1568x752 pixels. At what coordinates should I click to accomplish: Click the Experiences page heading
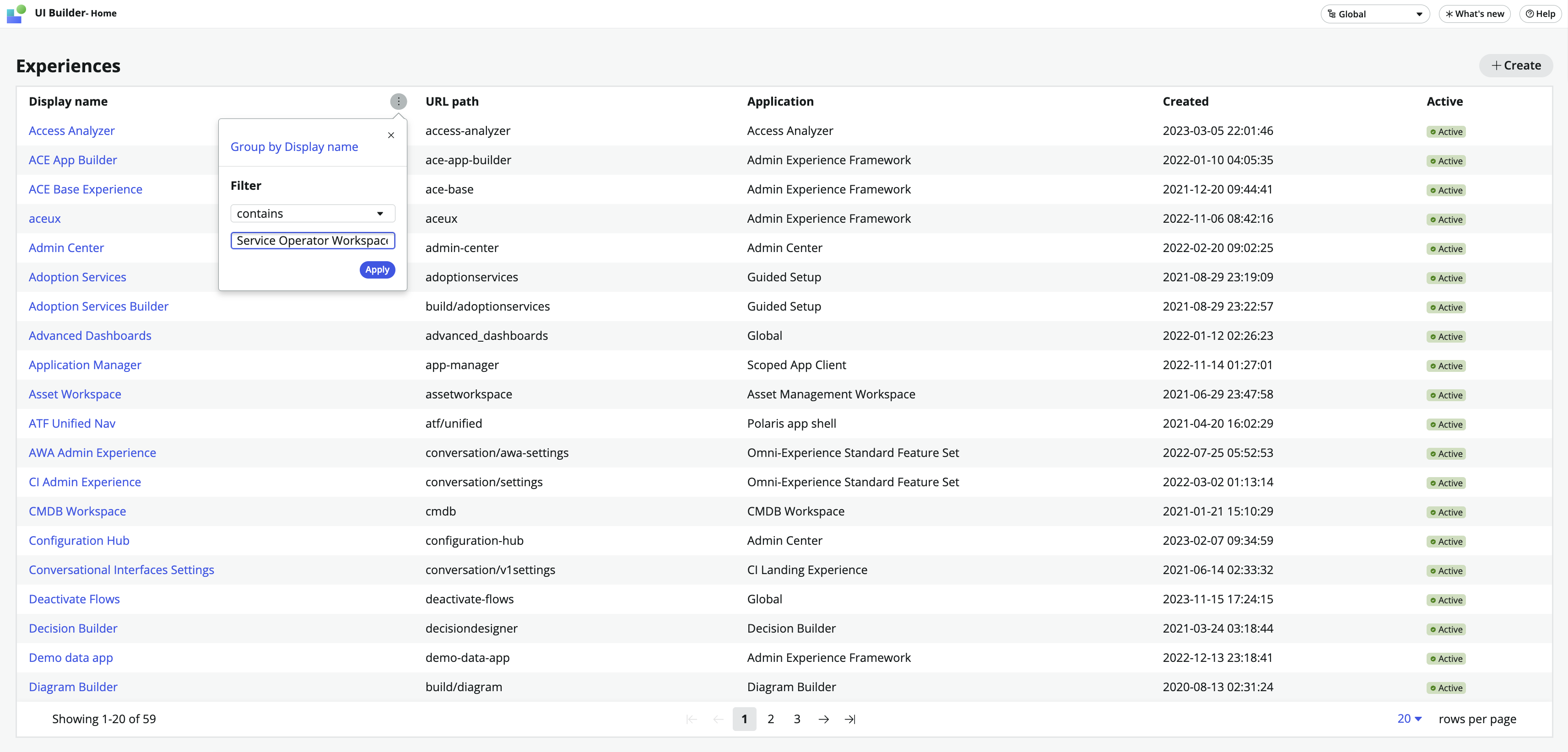click(68, 66)
